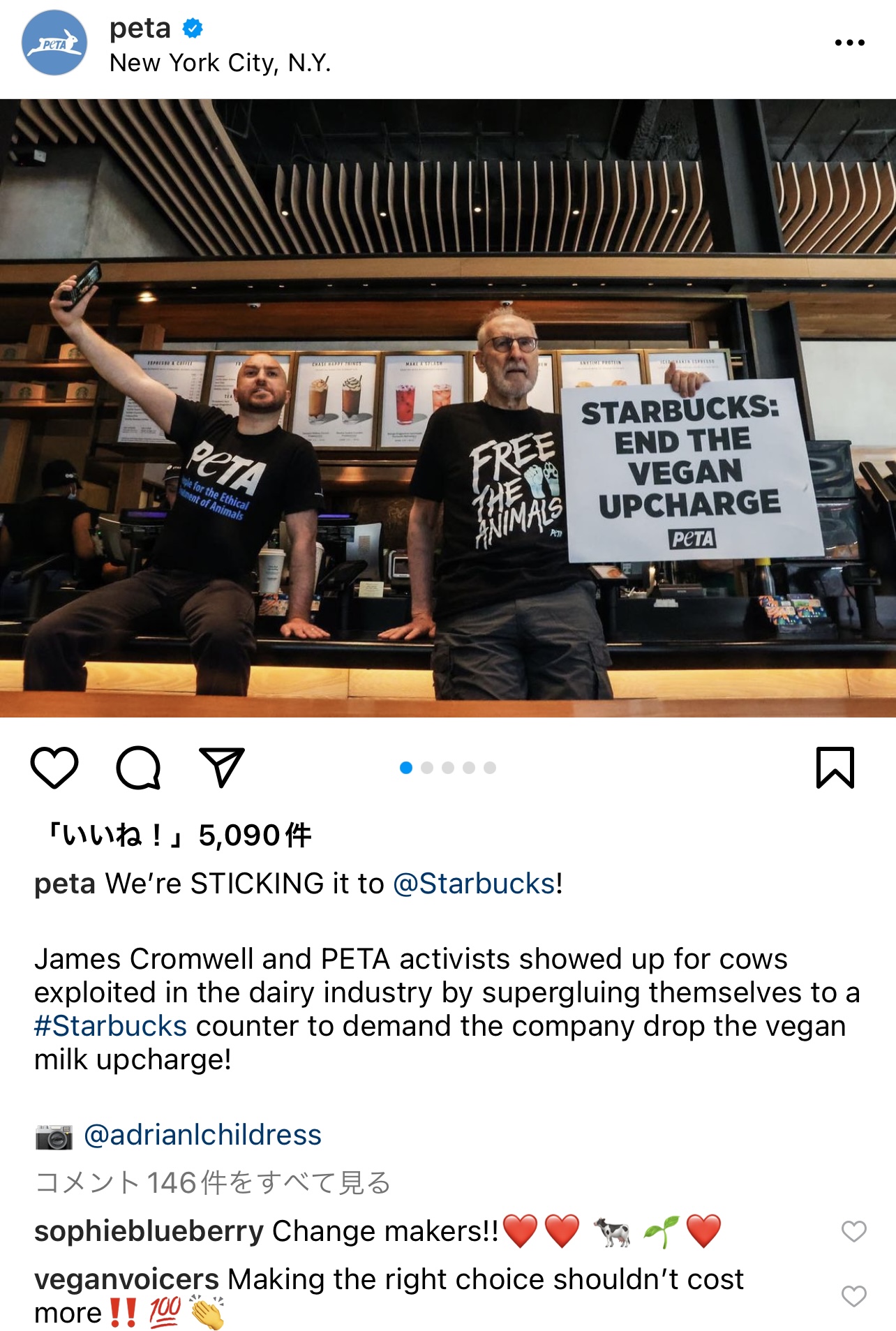Open the @Starbucks mention in caption
Viewport: 896px width, 1331px height.
coord(475,884)
